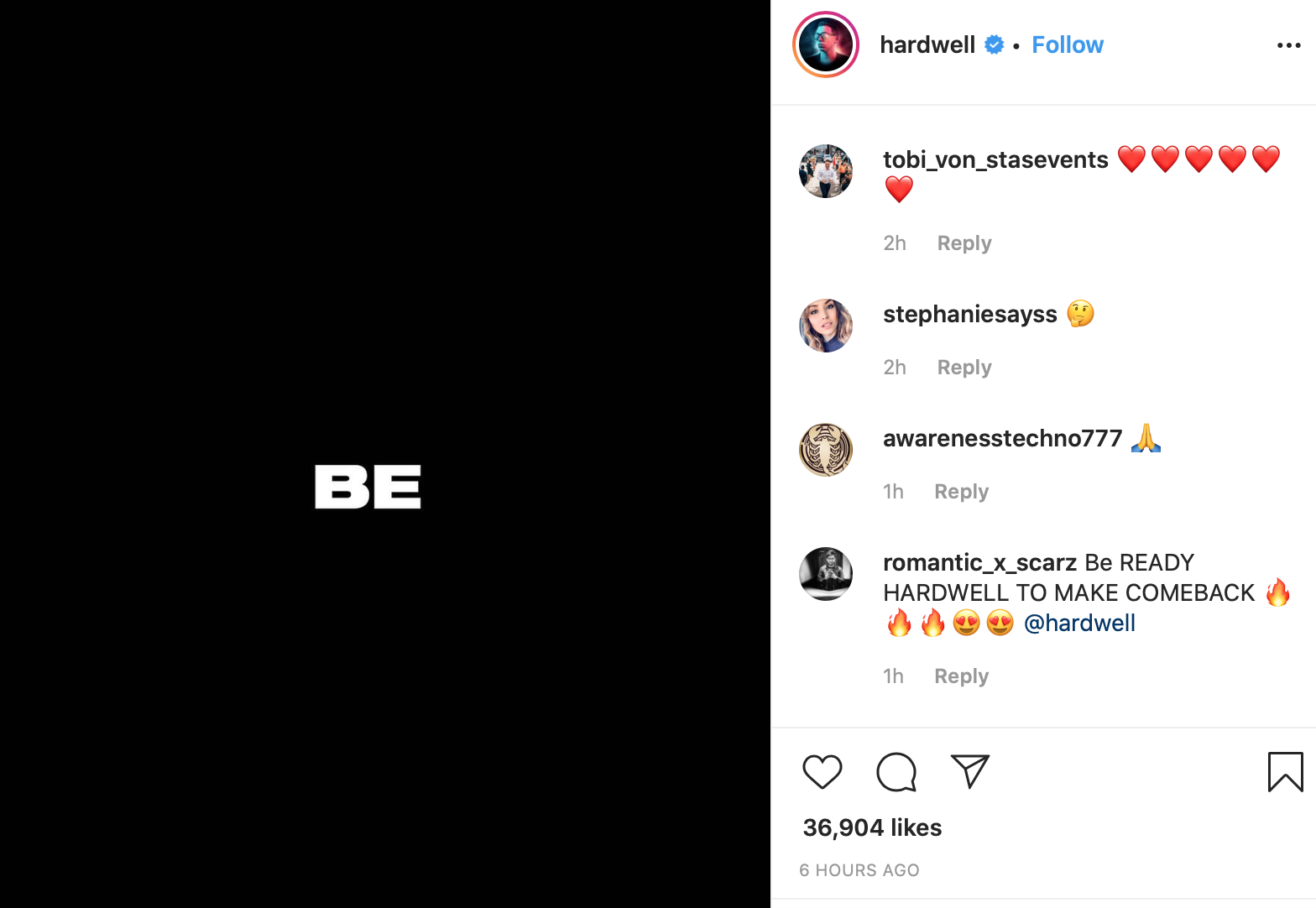The height and width of the screenshot is (908, 1316).
Task: View the 36,904 likes list
Action: coord(872,827)
